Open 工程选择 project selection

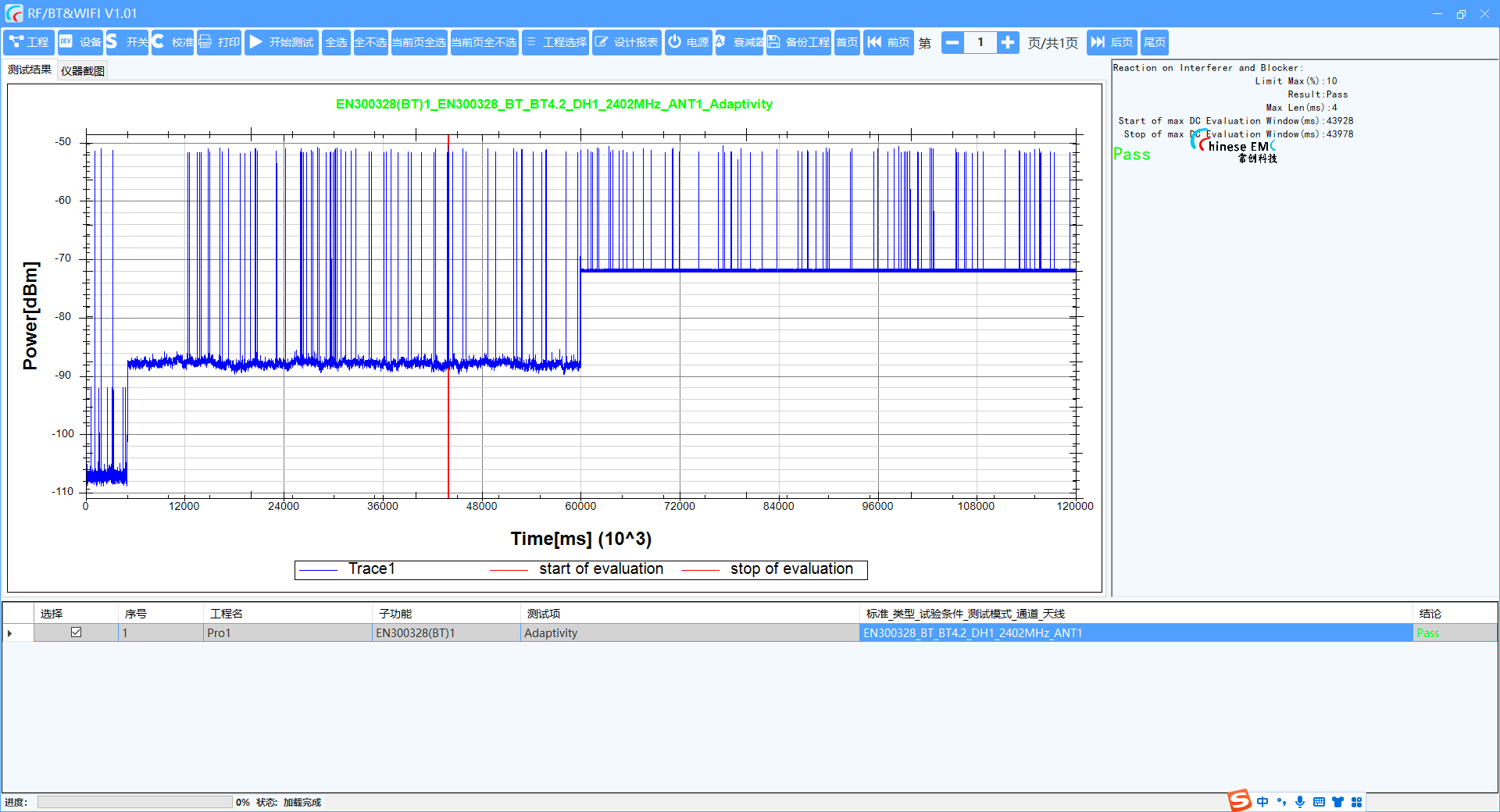(555, 42)
